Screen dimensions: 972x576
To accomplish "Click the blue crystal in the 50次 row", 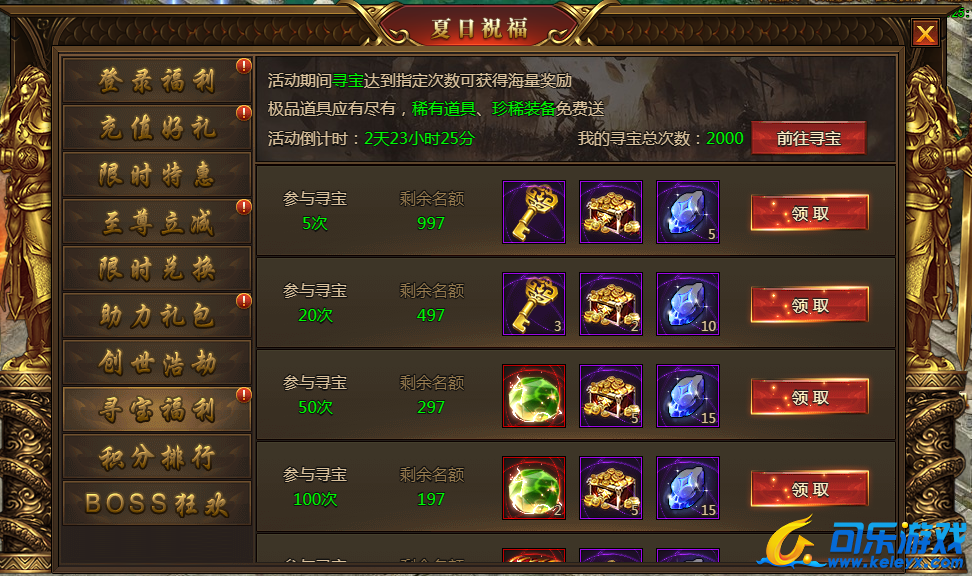I will tap(687, 396).
